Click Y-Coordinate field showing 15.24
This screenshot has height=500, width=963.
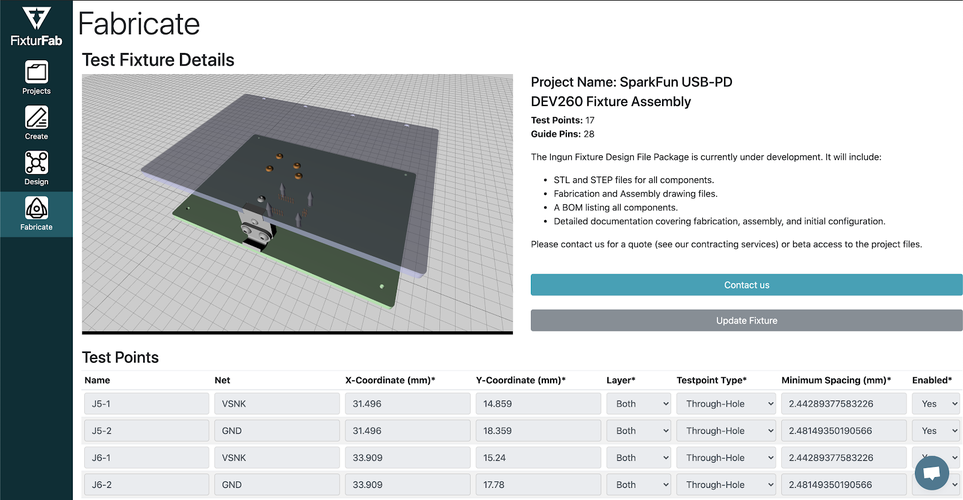[x=539, y=458]
